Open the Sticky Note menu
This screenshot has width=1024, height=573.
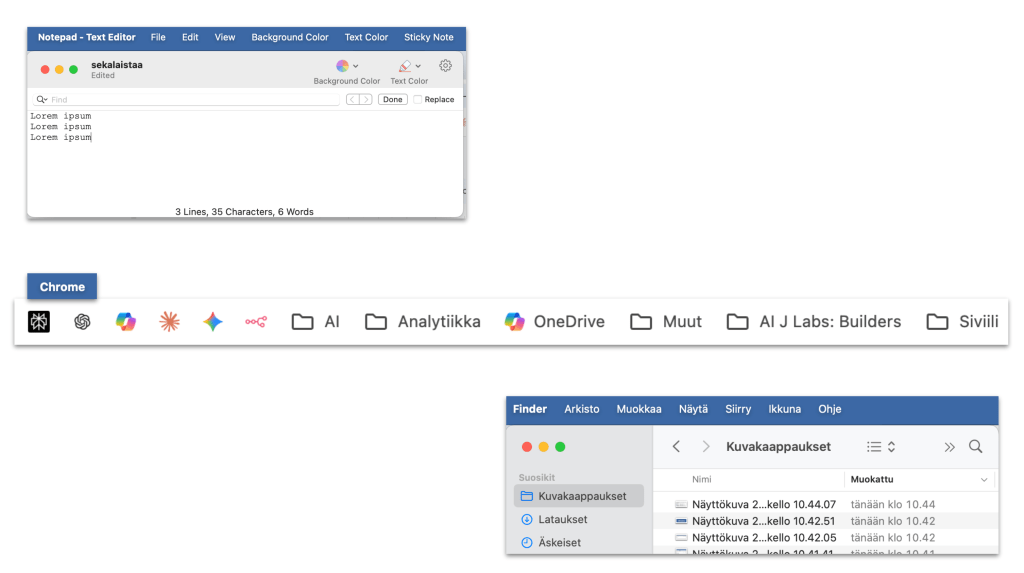click(x=428, y=37)
